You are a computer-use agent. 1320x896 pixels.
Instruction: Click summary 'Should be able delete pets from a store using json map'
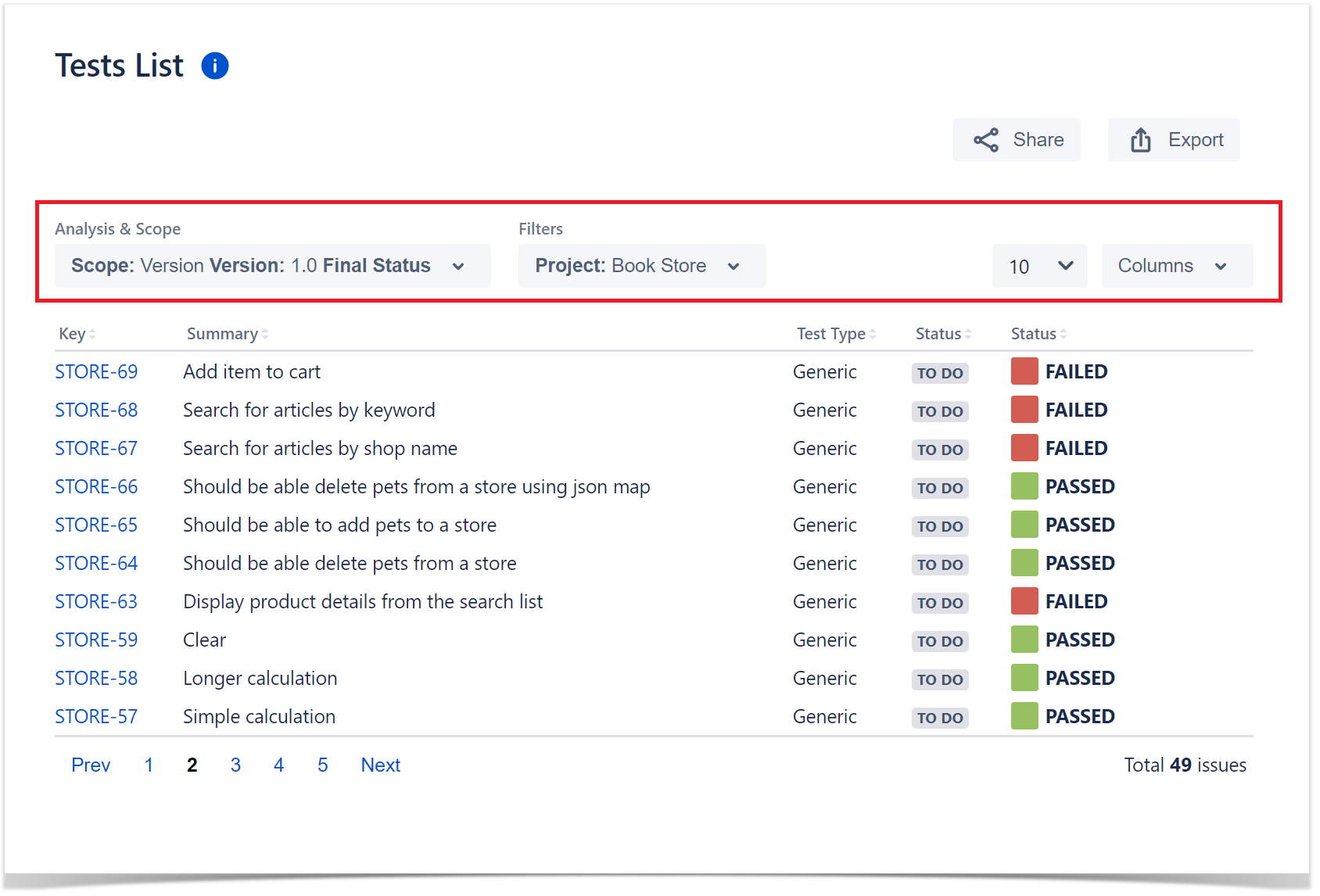[x=416, y=487]
